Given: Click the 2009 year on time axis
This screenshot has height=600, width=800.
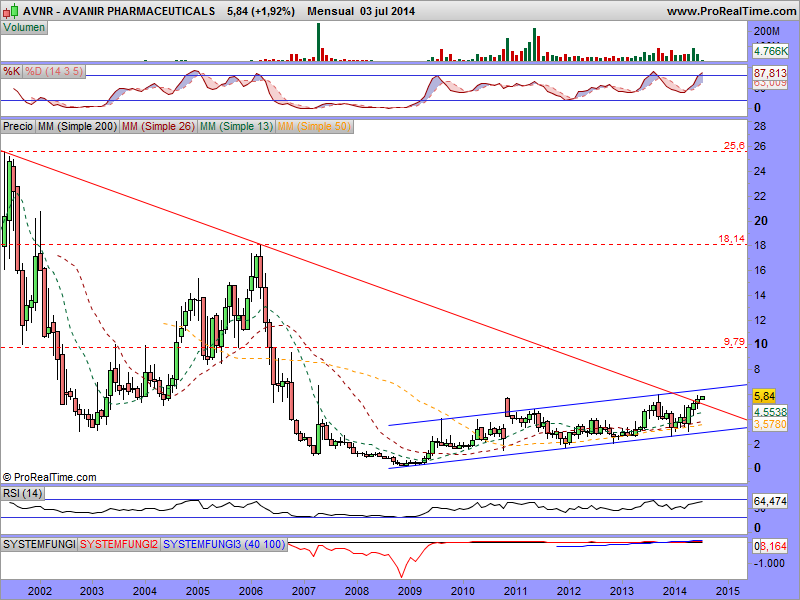Looking at the screenshot, I should [410, 591].
